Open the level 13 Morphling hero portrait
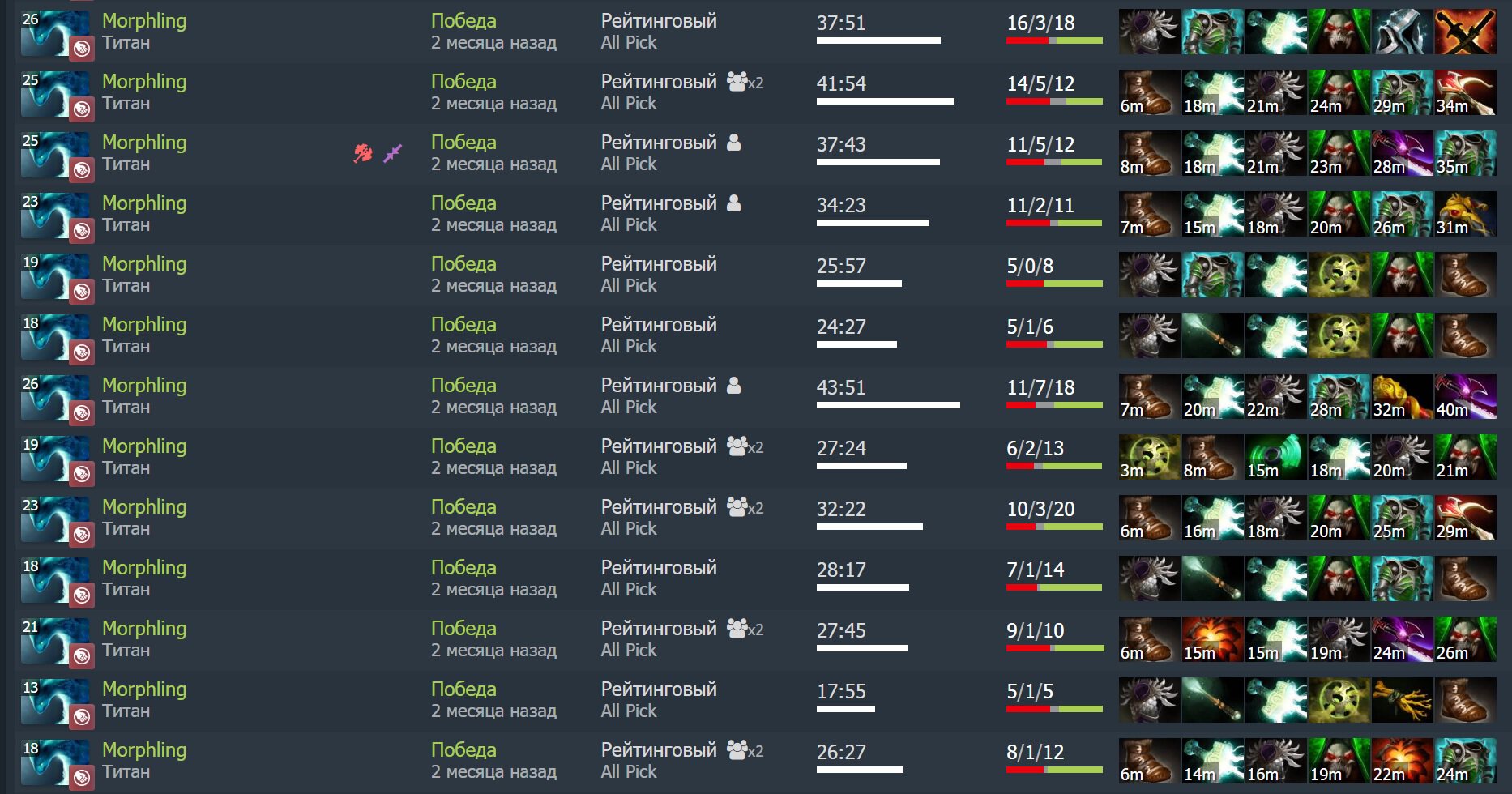Screen dimensions: 1512x794 (55, 701)
